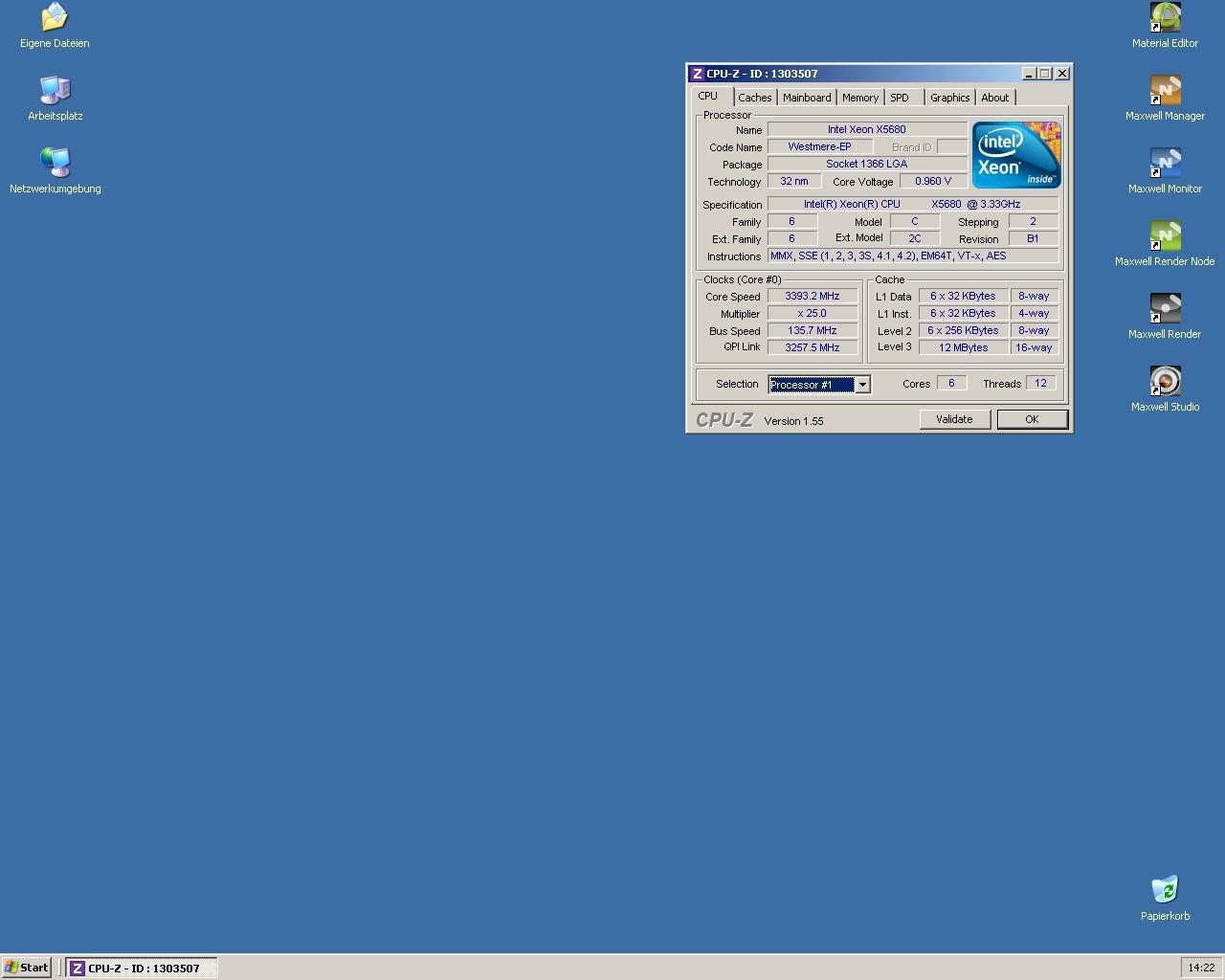Click the Stepping value 2

1033,221
